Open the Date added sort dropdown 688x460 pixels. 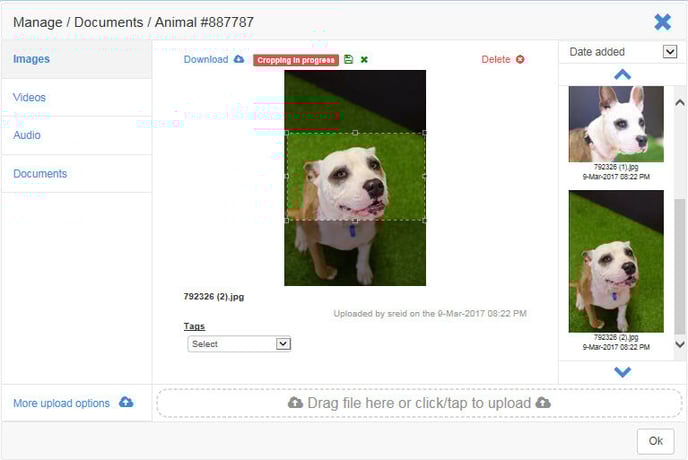[669, 52]
